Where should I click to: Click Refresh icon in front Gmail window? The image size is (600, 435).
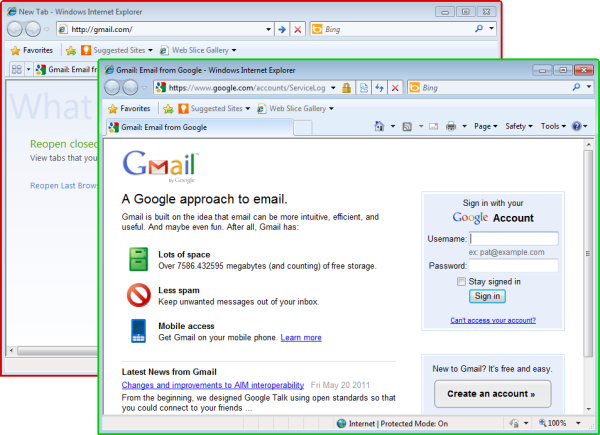click(x=379, y=88)
